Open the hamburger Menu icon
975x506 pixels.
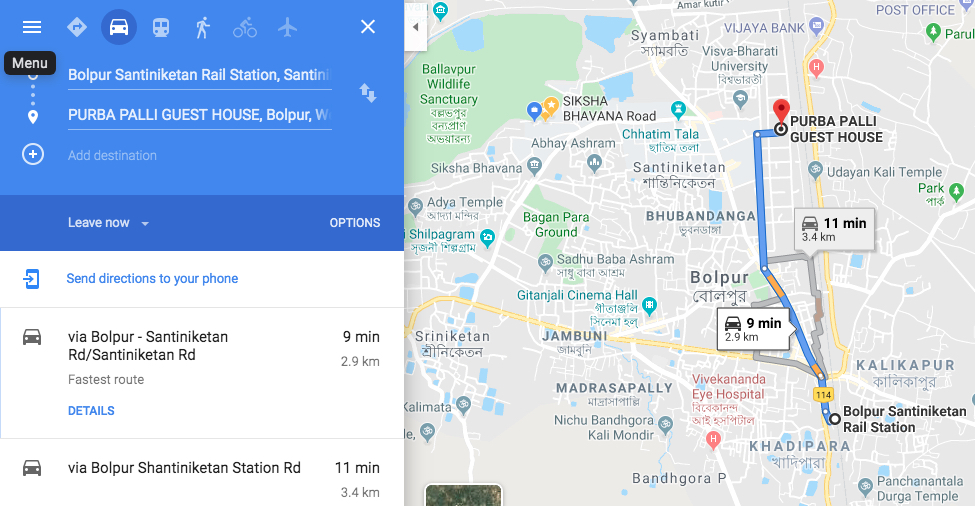(32, 27)
